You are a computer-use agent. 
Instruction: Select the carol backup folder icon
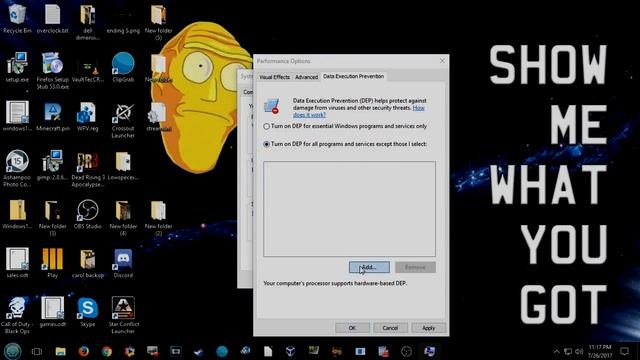[x=87, y=263]
